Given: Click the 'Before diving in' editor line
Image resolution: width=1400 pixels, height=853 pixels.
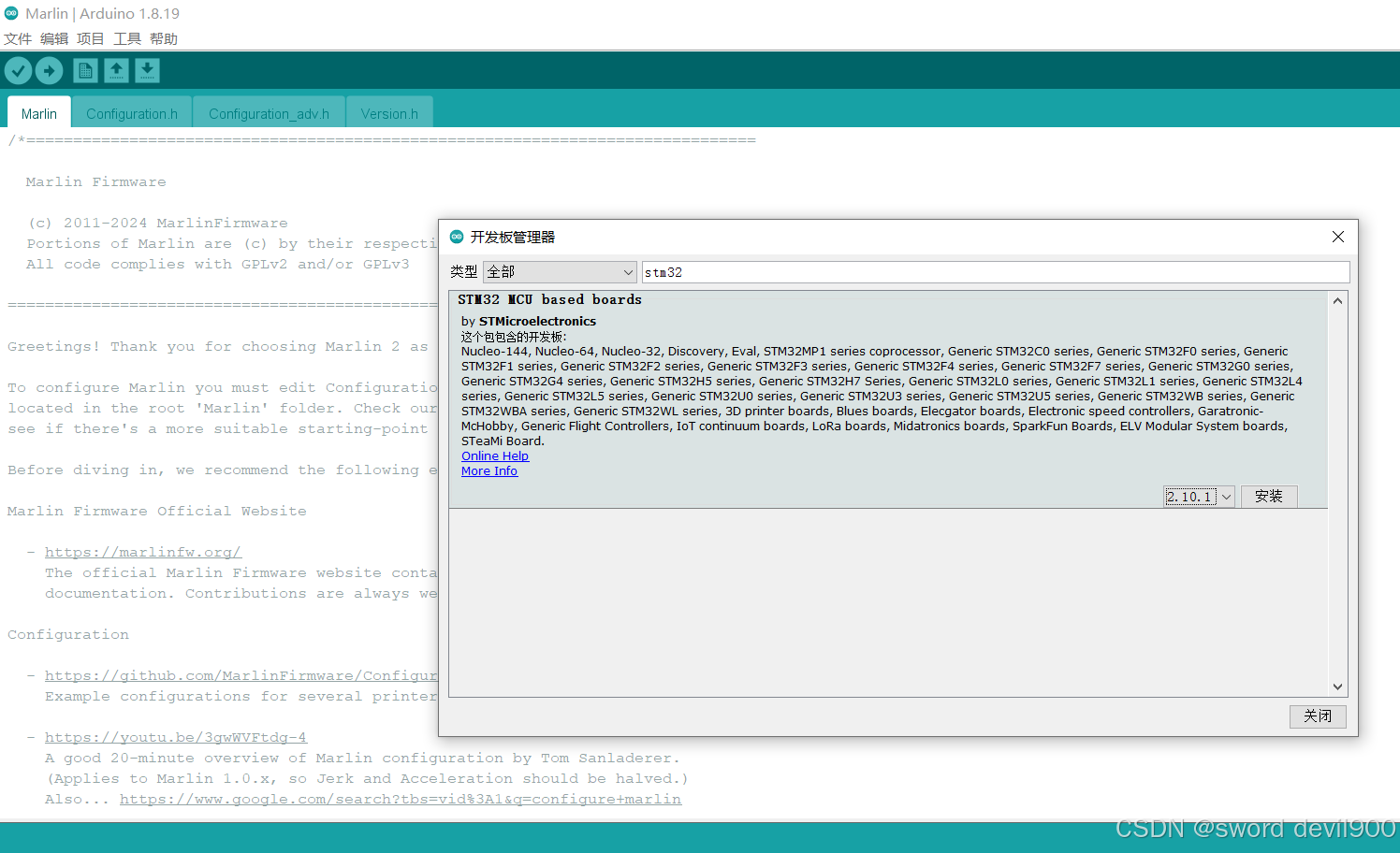Looking at the screenshot, I should [x=223, y=470].
